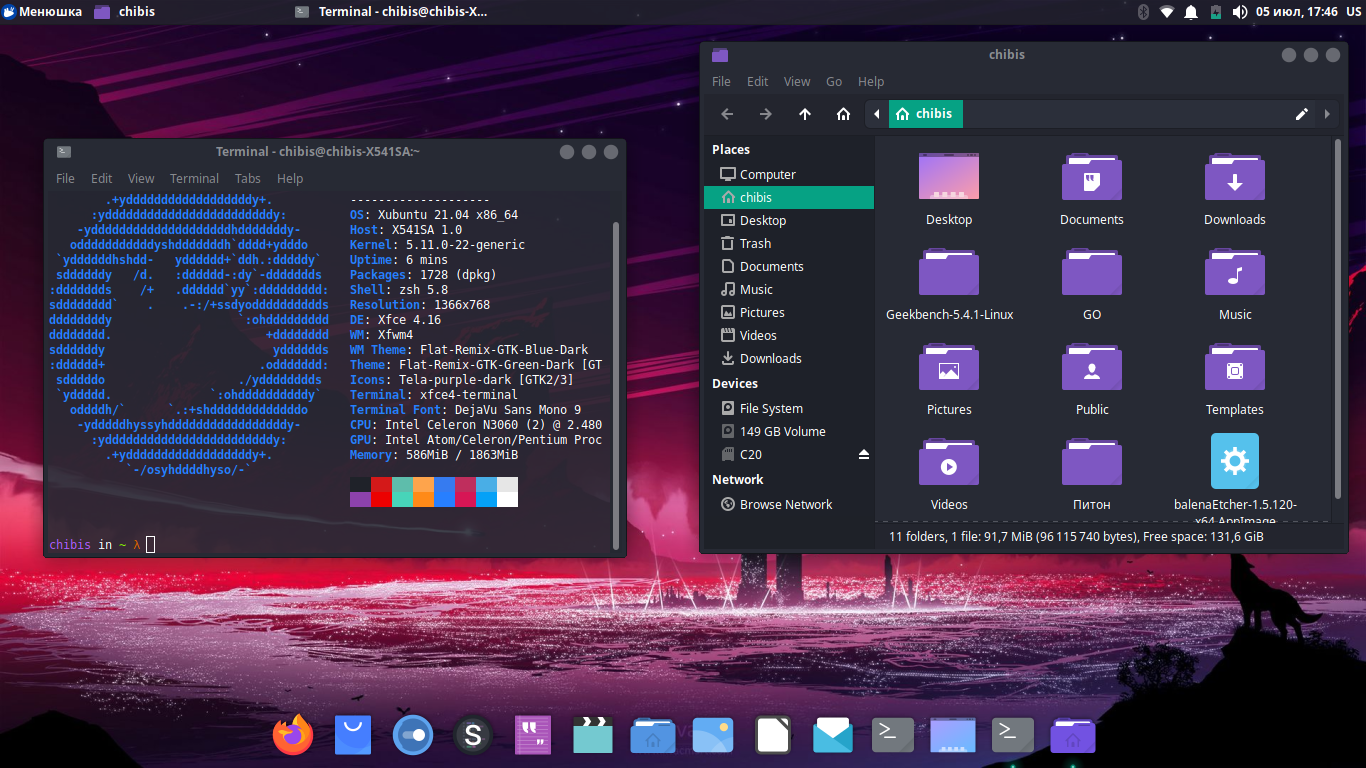Click the volume speaker icon in panel

pos(1240,12)
